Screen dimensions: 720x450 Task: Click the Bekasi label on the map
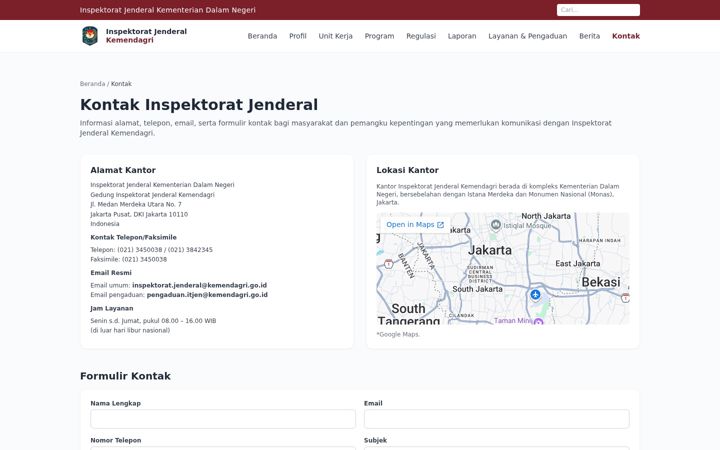click(601, 282)
